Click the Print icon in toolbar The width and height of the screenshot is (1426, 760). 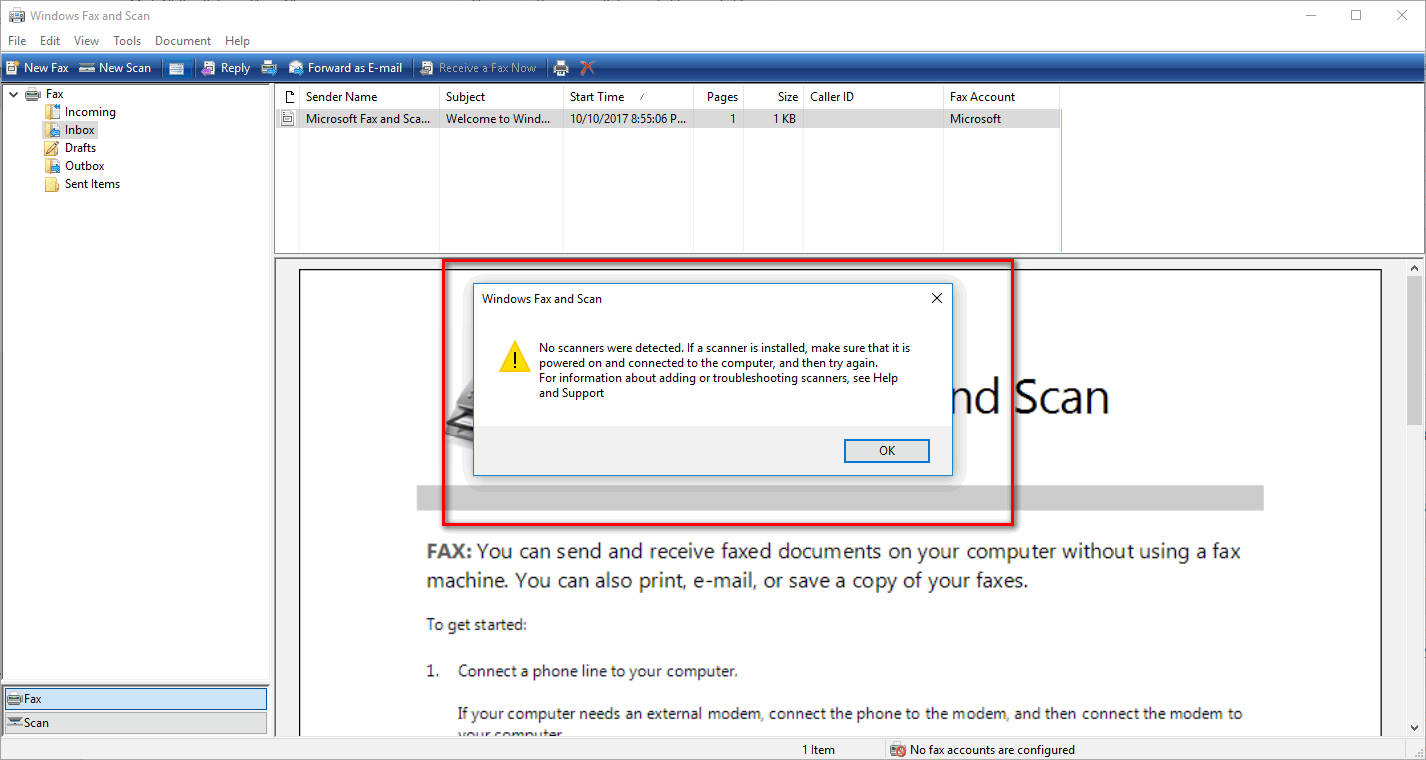click(561, 68)
